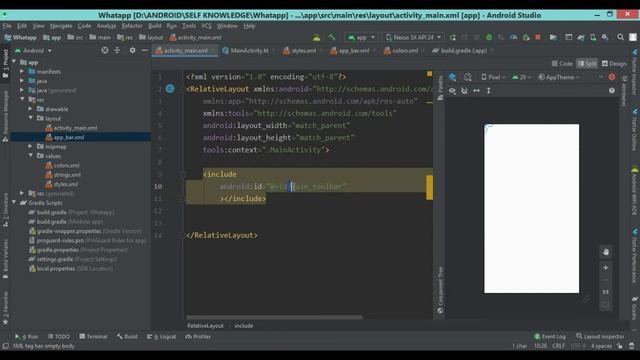Screen dimensions: 640x360
Task: Click the green Debug app bug icon
Action: 489,37
